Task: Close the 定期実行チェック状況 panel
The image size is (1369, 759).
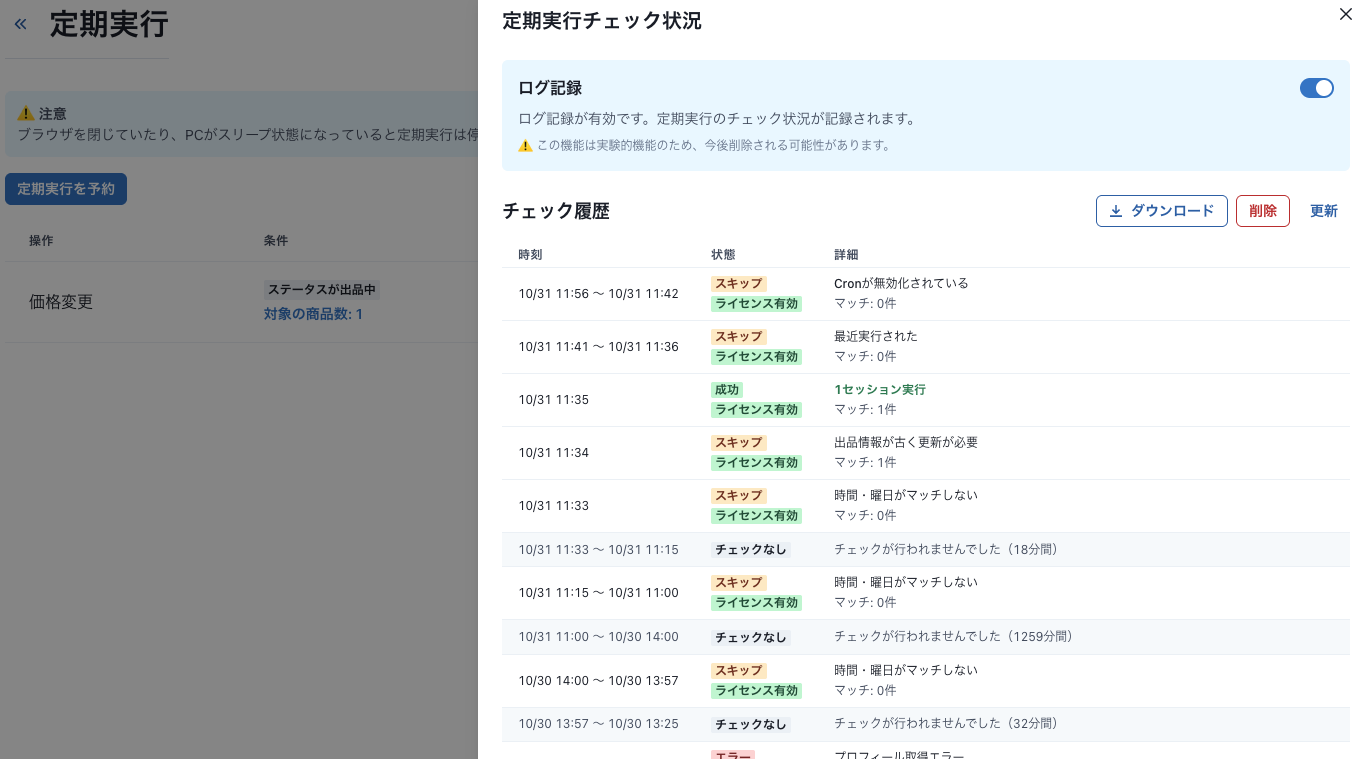Action: [1345, 14]
